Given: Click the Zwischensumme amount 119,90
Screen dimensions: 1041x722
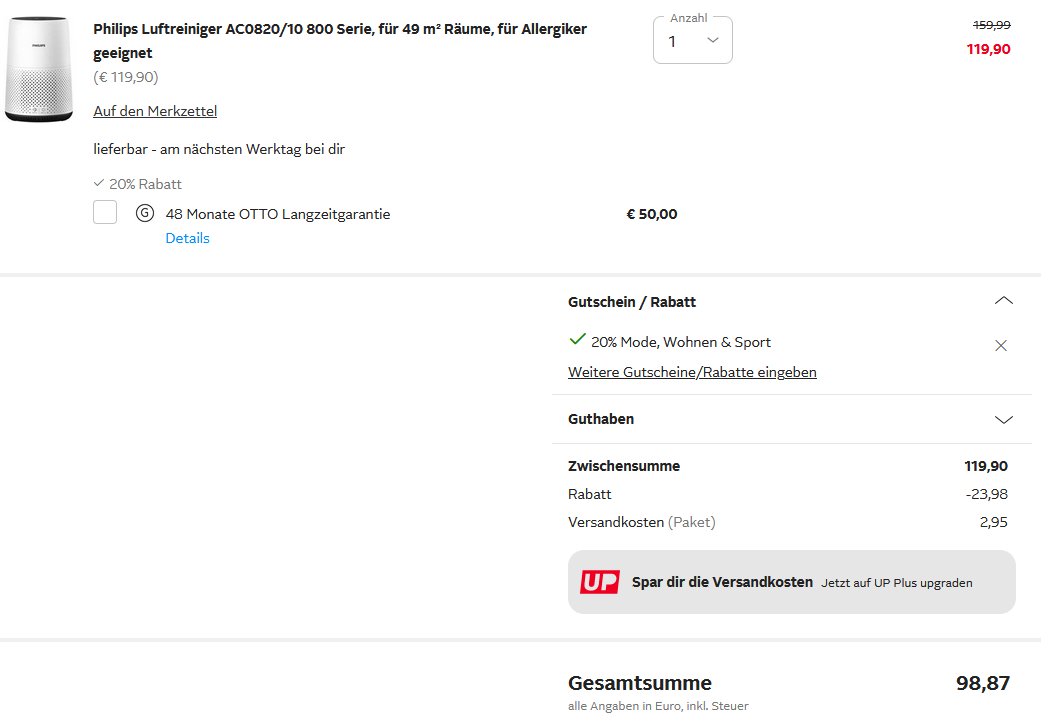Looking at the screenshot, I should point(986,466).
